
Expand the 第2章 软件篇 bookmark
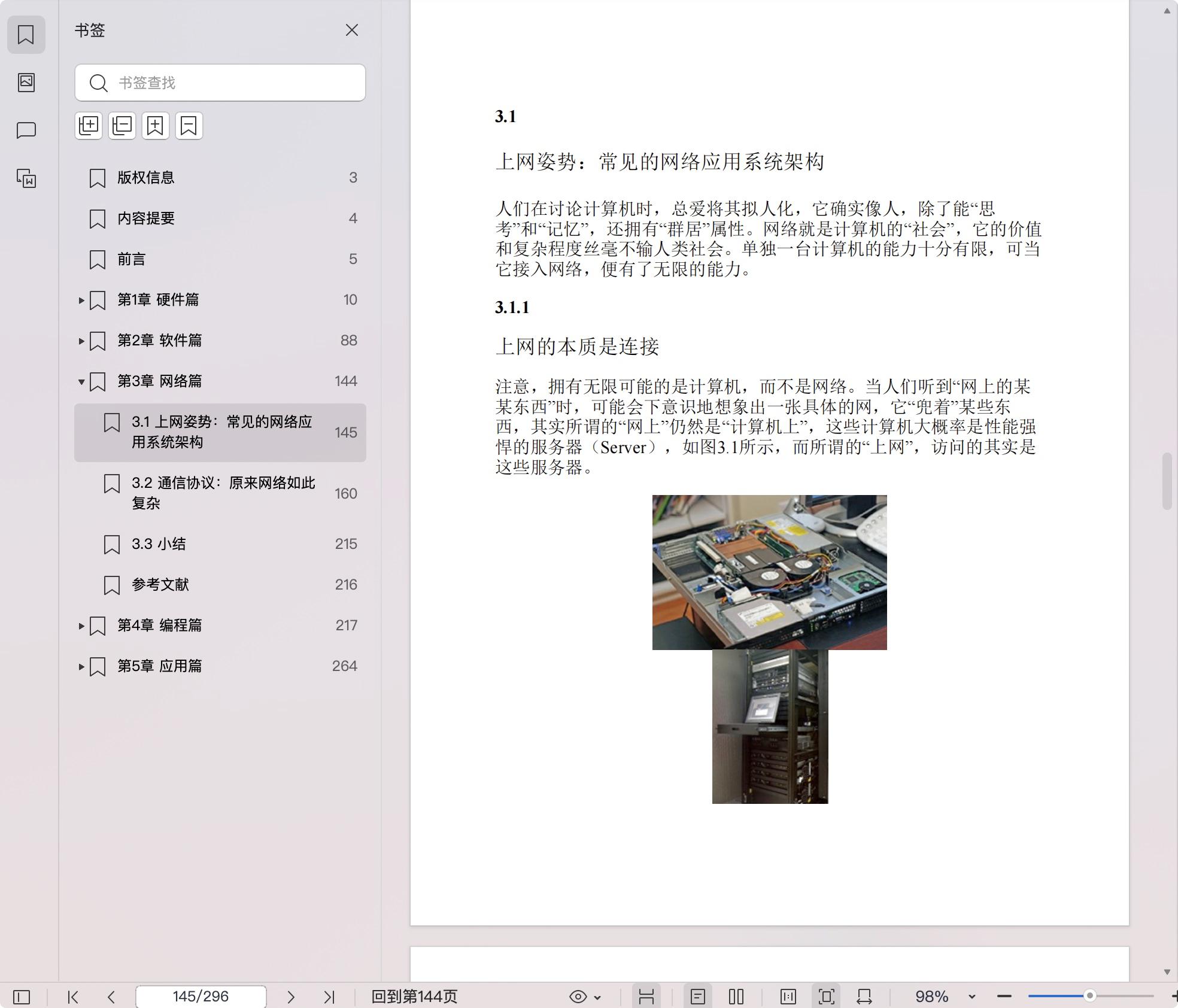tap(81, 341)
